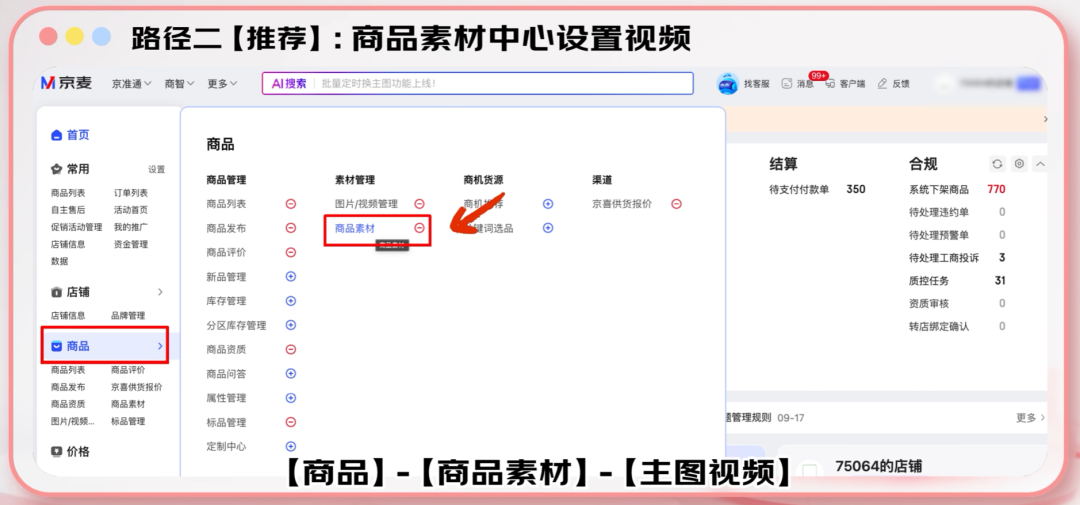1080x505 pixels.
Task: Go to 首页 in sidebar
Action: coord(70,135)
